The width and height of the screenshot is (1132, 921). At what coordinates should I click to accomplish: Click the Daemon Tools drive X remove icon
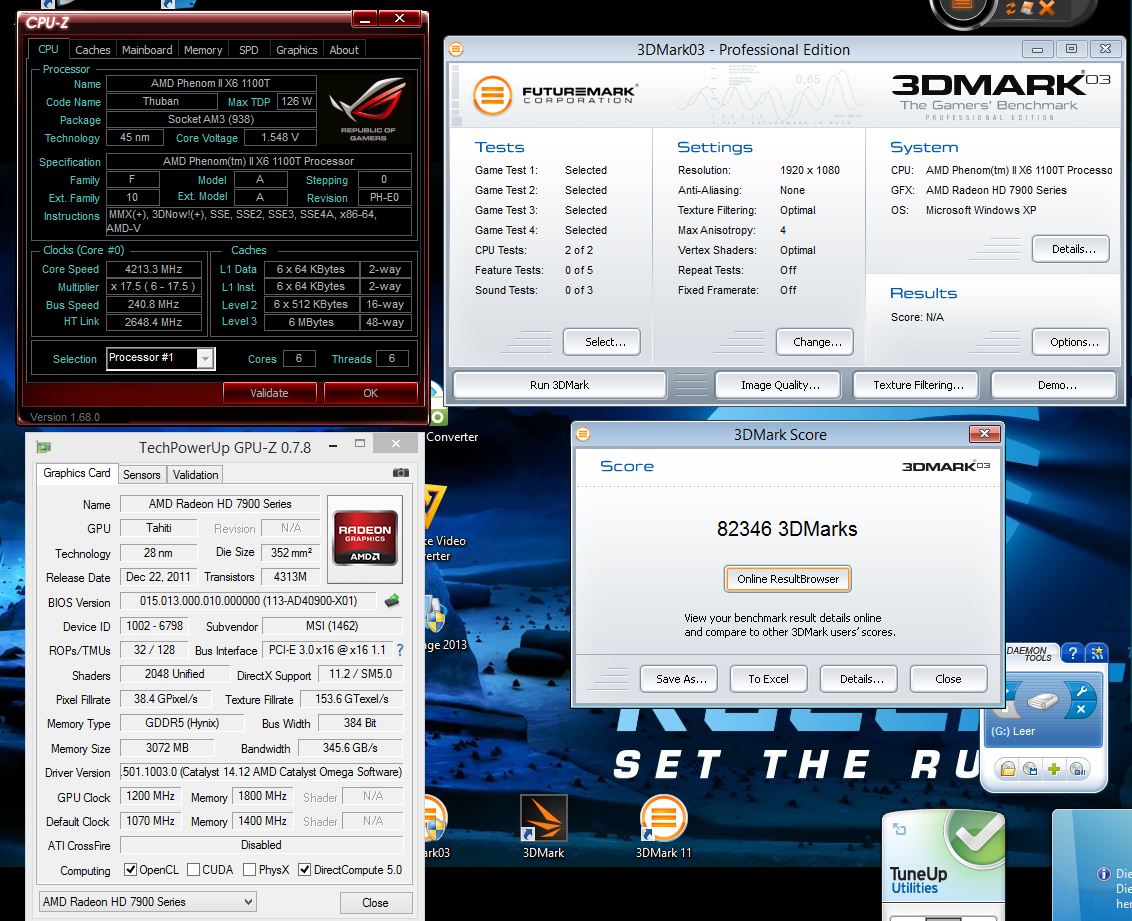(x=1081, y=709)
